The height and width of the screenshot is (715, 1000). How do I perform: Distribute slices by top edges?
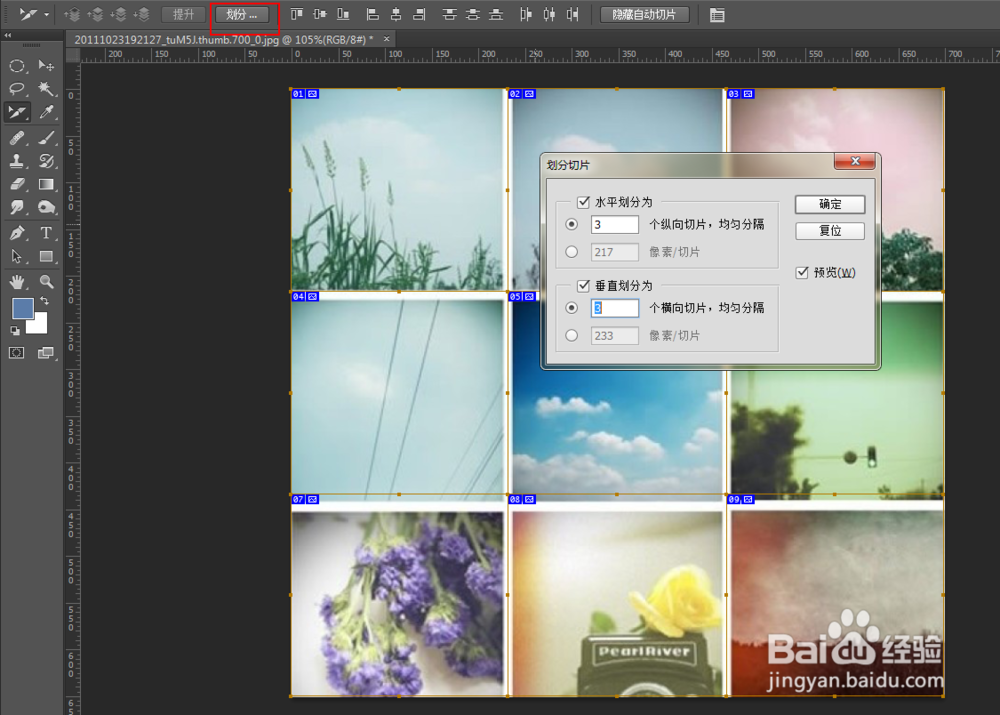point(450,14)
